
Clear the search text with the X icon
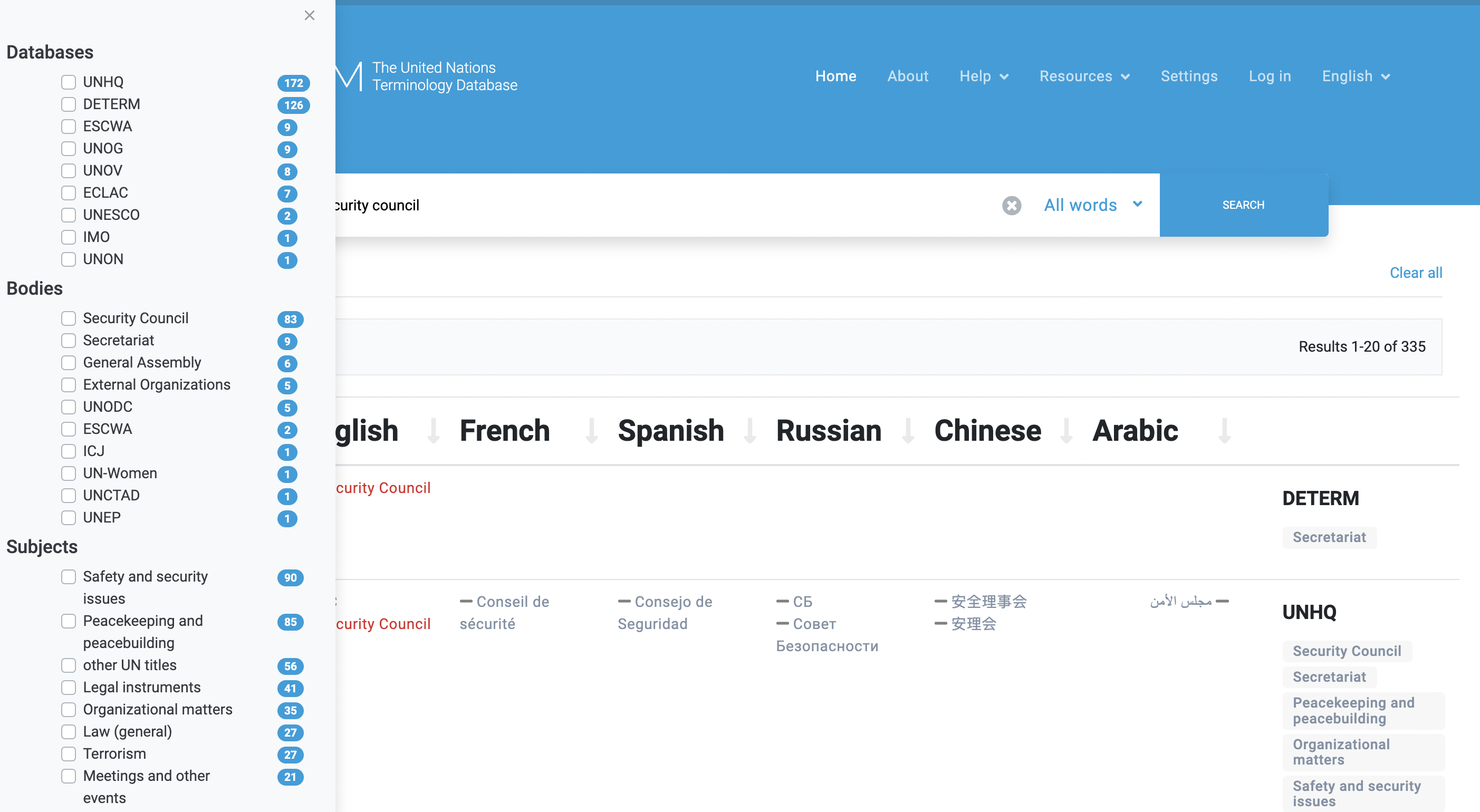coord(1011,205)
